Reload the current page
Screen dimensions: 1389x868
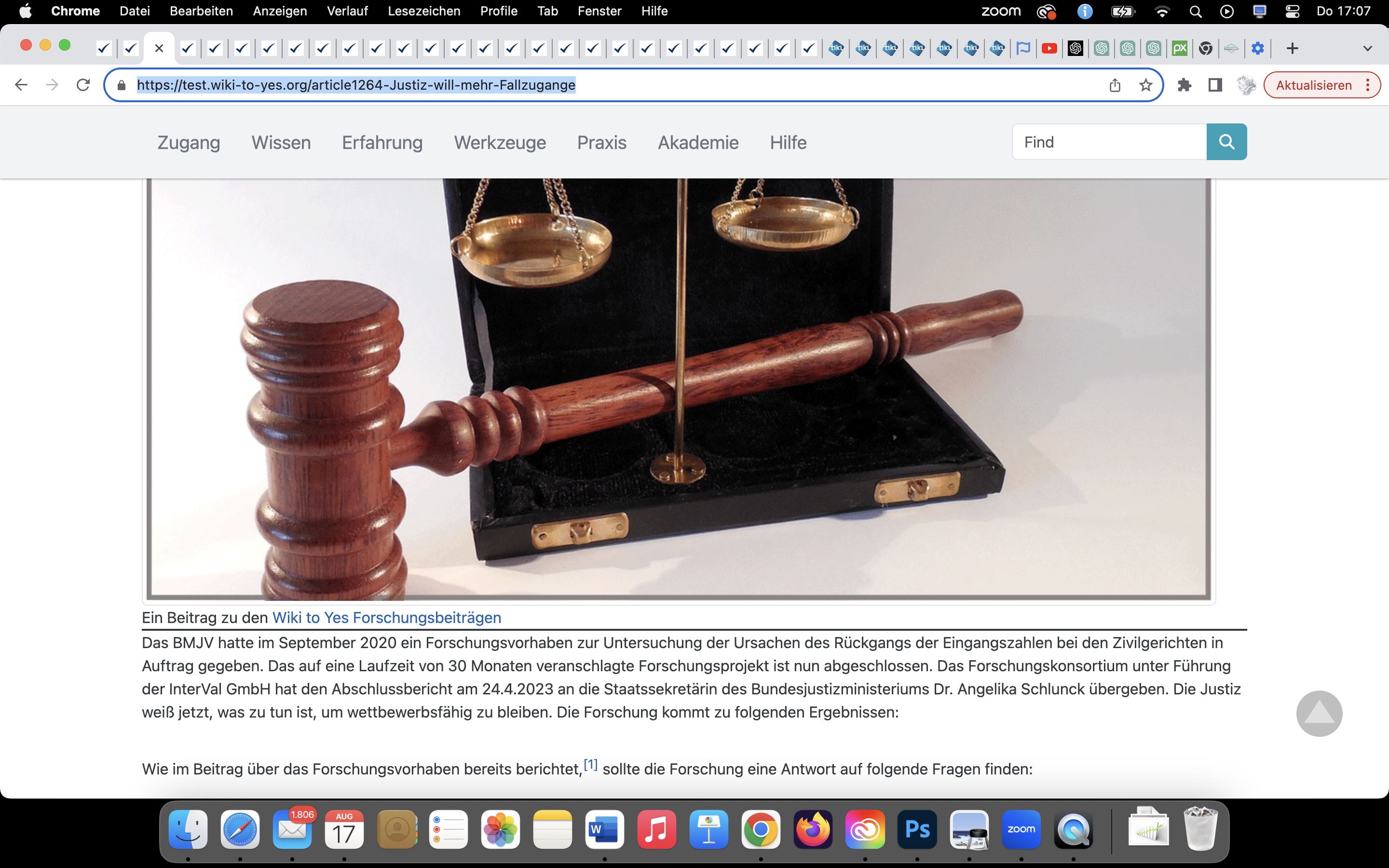tap(83, 85)
